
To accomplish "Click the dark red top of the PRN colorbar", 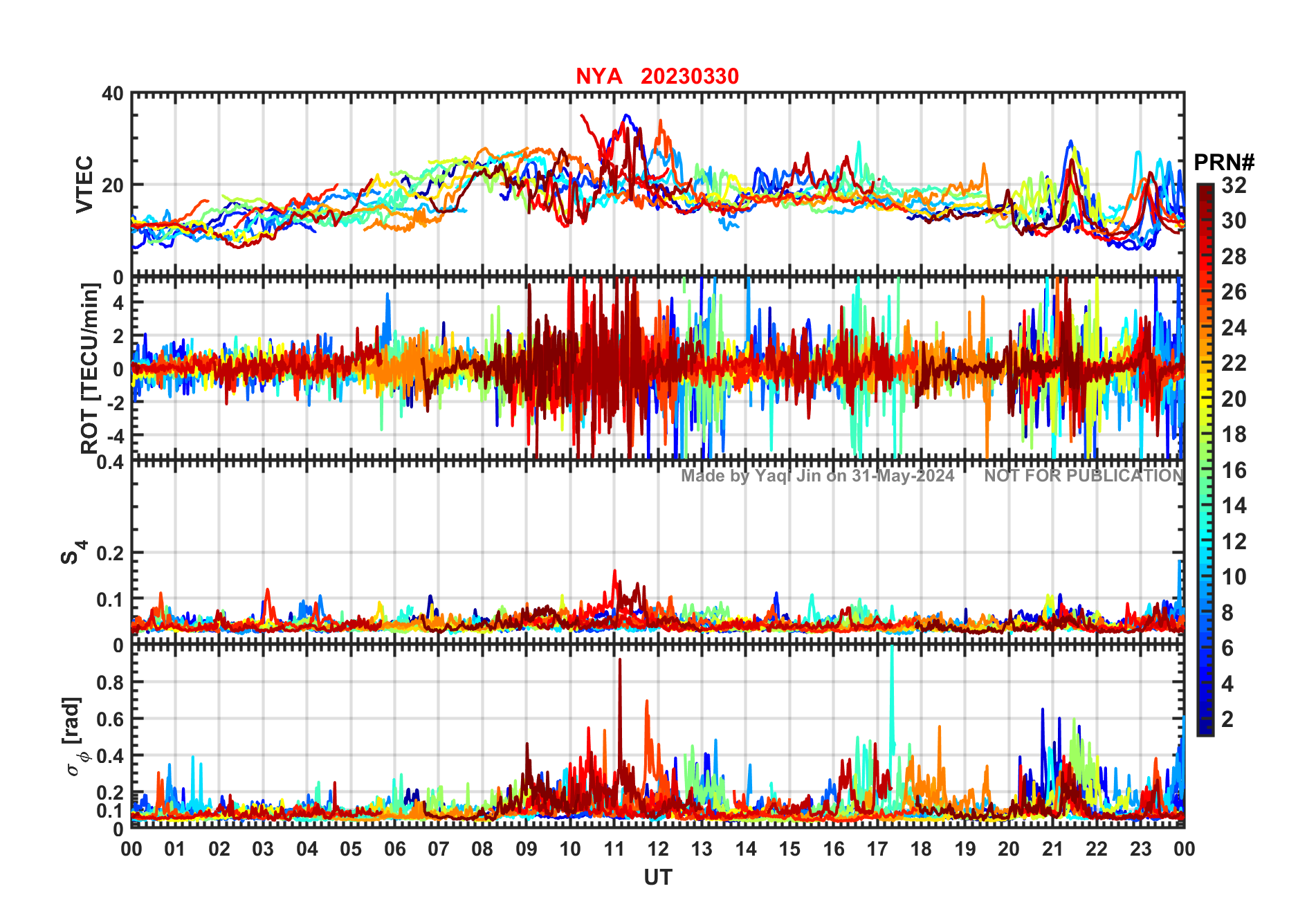I will 1205,191.
